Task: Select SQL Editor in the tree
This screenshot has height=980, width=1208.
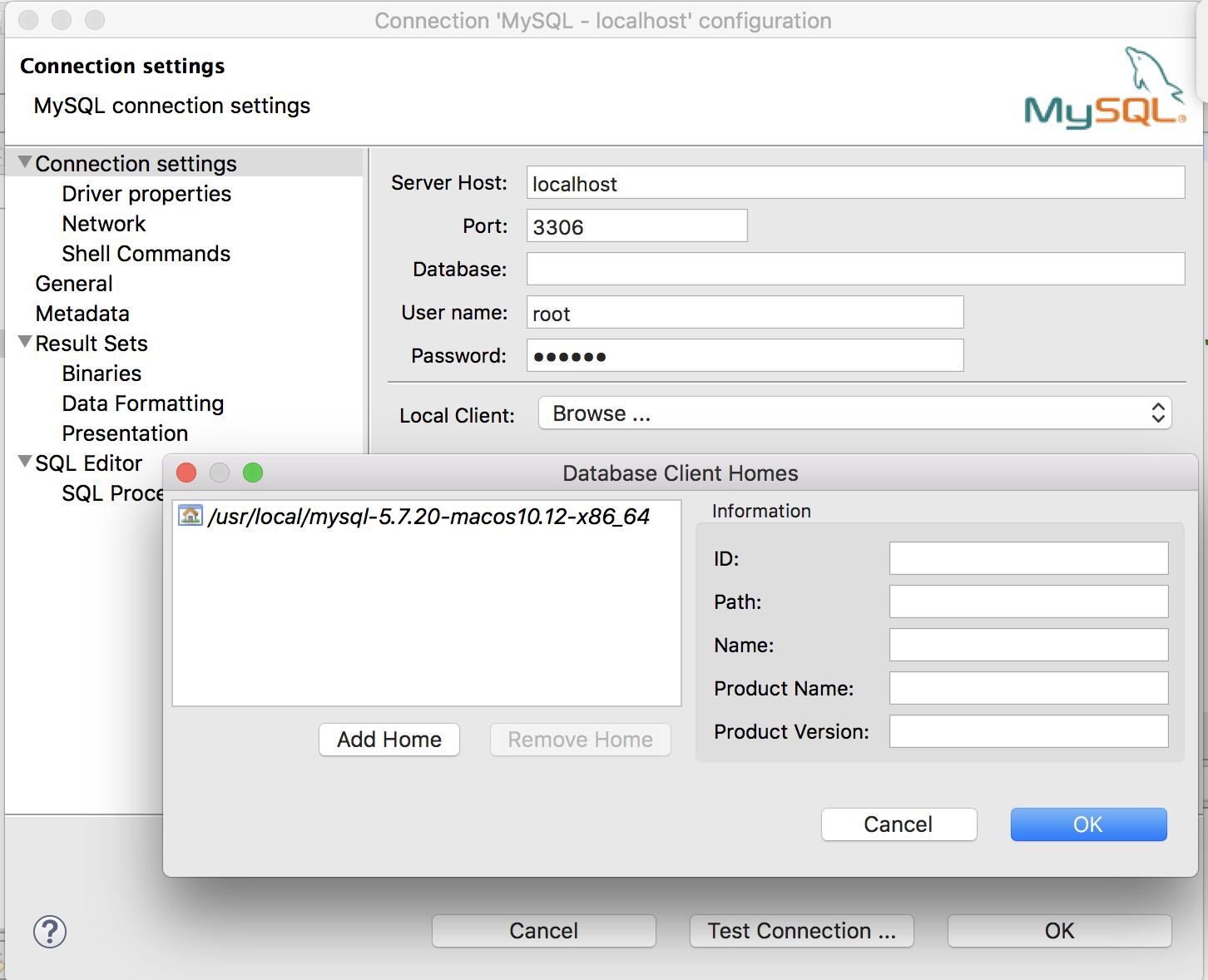Action: pos(89,463)
